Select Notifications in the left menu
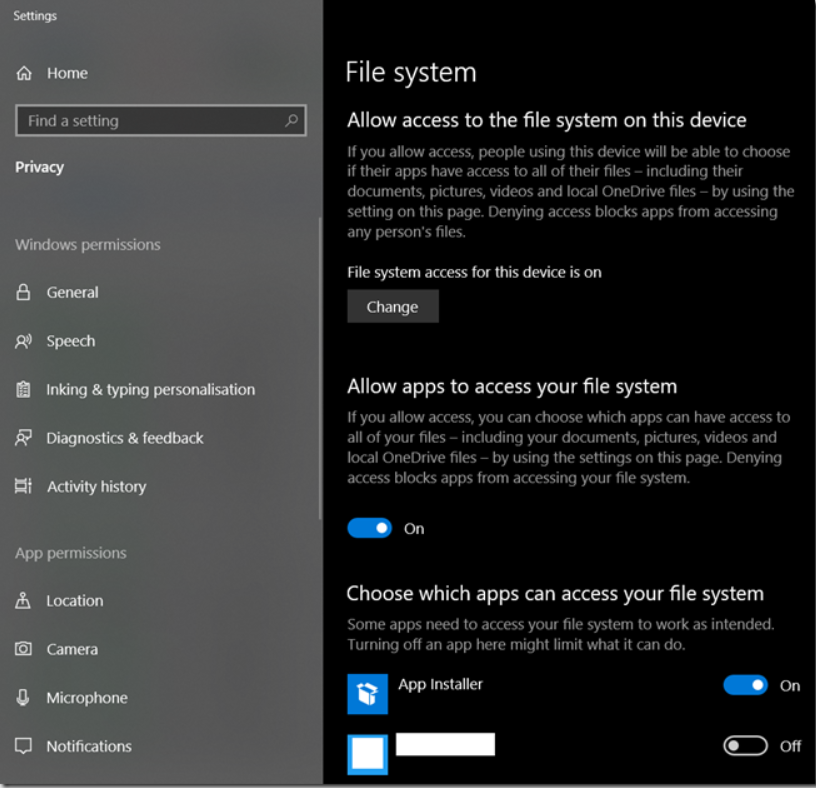This screenshot has height=788, width=816. click(88, 746)
